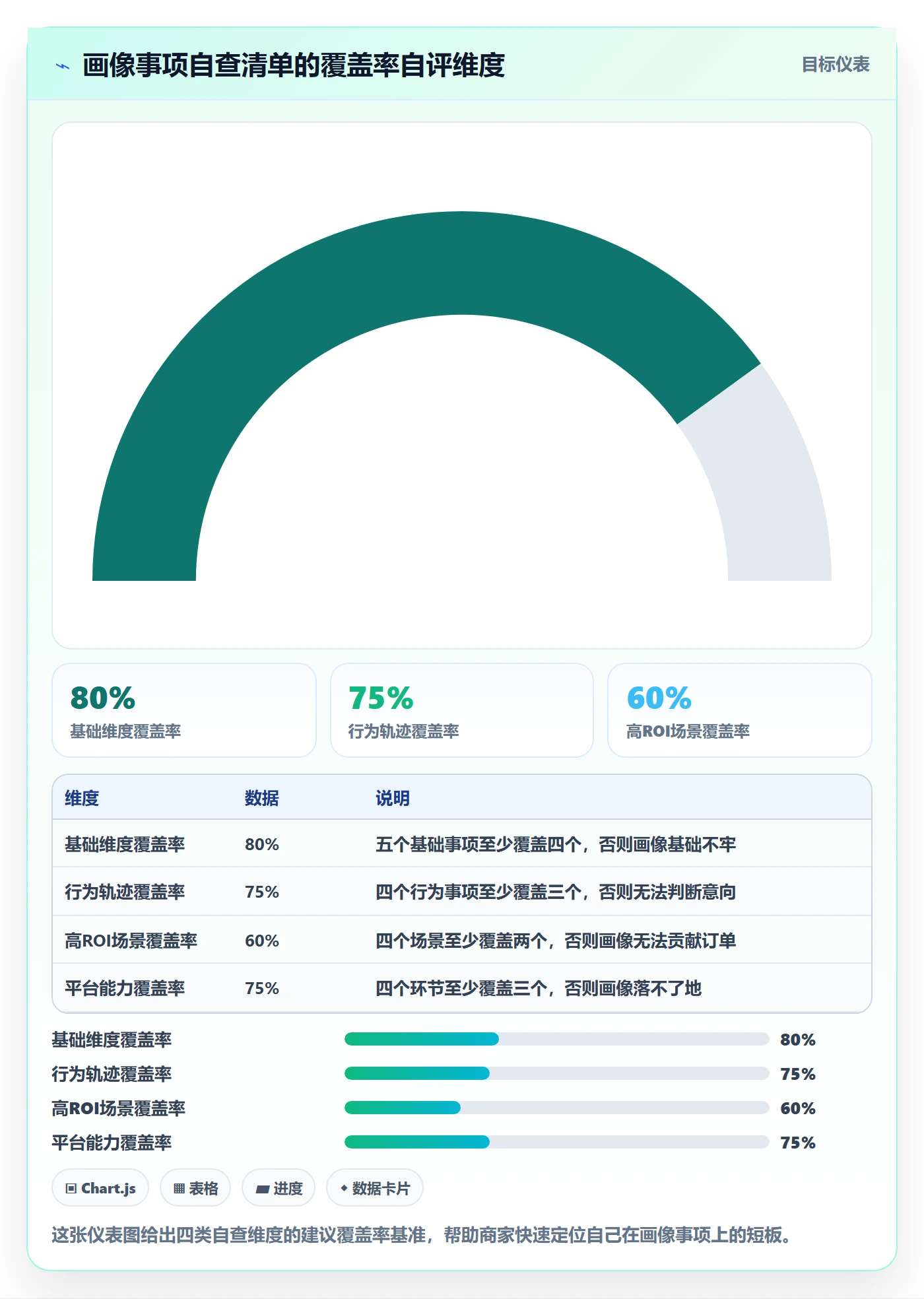Click the 目标仪表 label in the header
924x1299 pixels.
tap(836, 65)
